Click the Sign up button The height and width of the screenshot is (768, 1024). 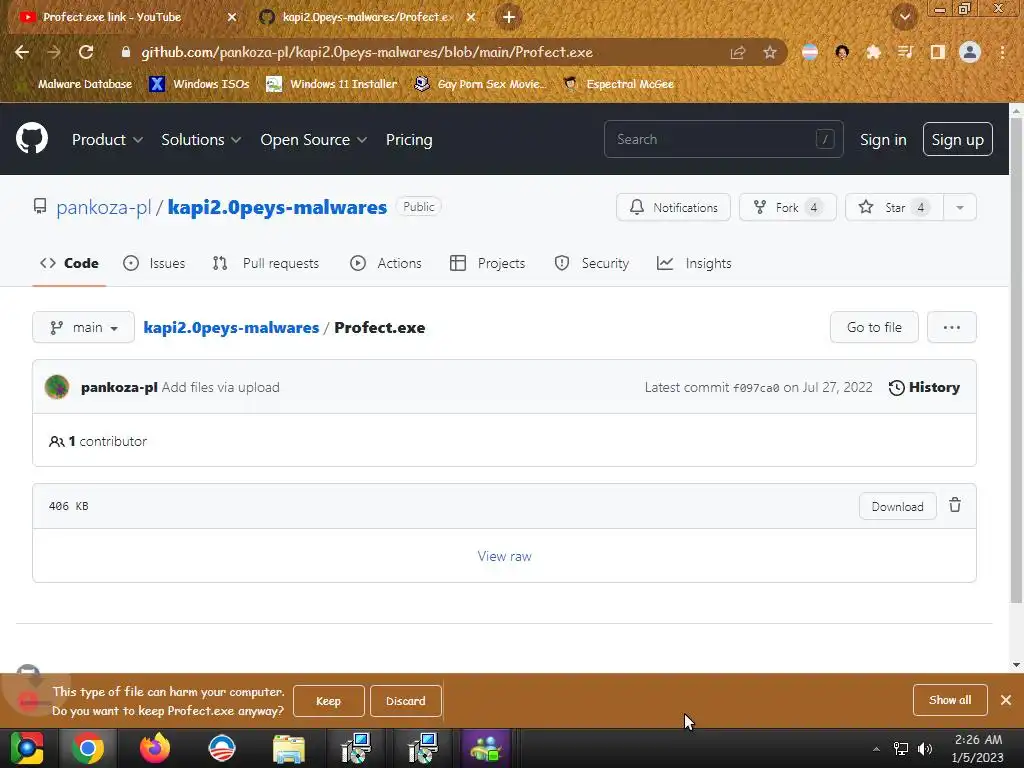coord(957,139)
